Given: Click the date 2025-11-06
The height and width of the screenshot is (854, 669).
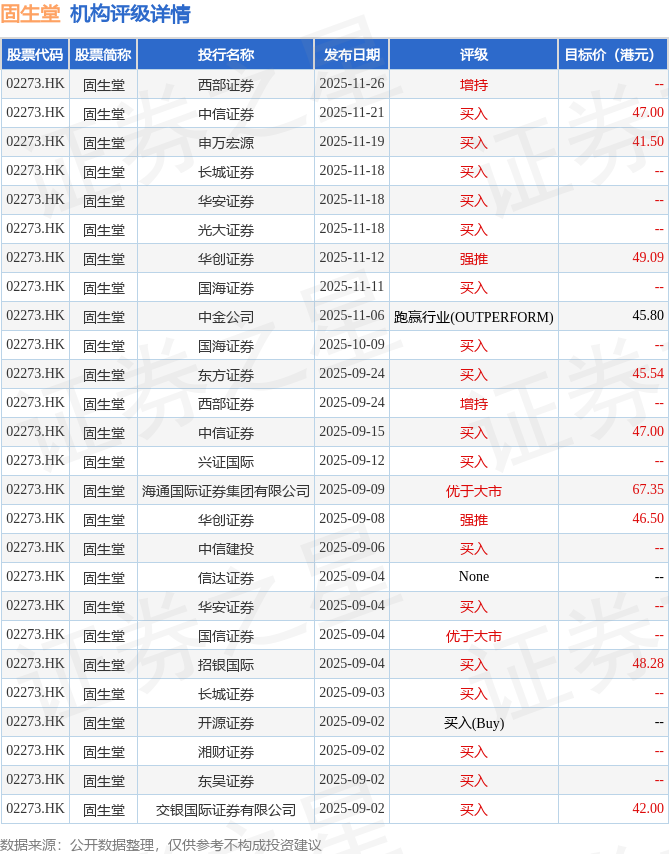Looking at the screenshot, I should click(351, 316).
